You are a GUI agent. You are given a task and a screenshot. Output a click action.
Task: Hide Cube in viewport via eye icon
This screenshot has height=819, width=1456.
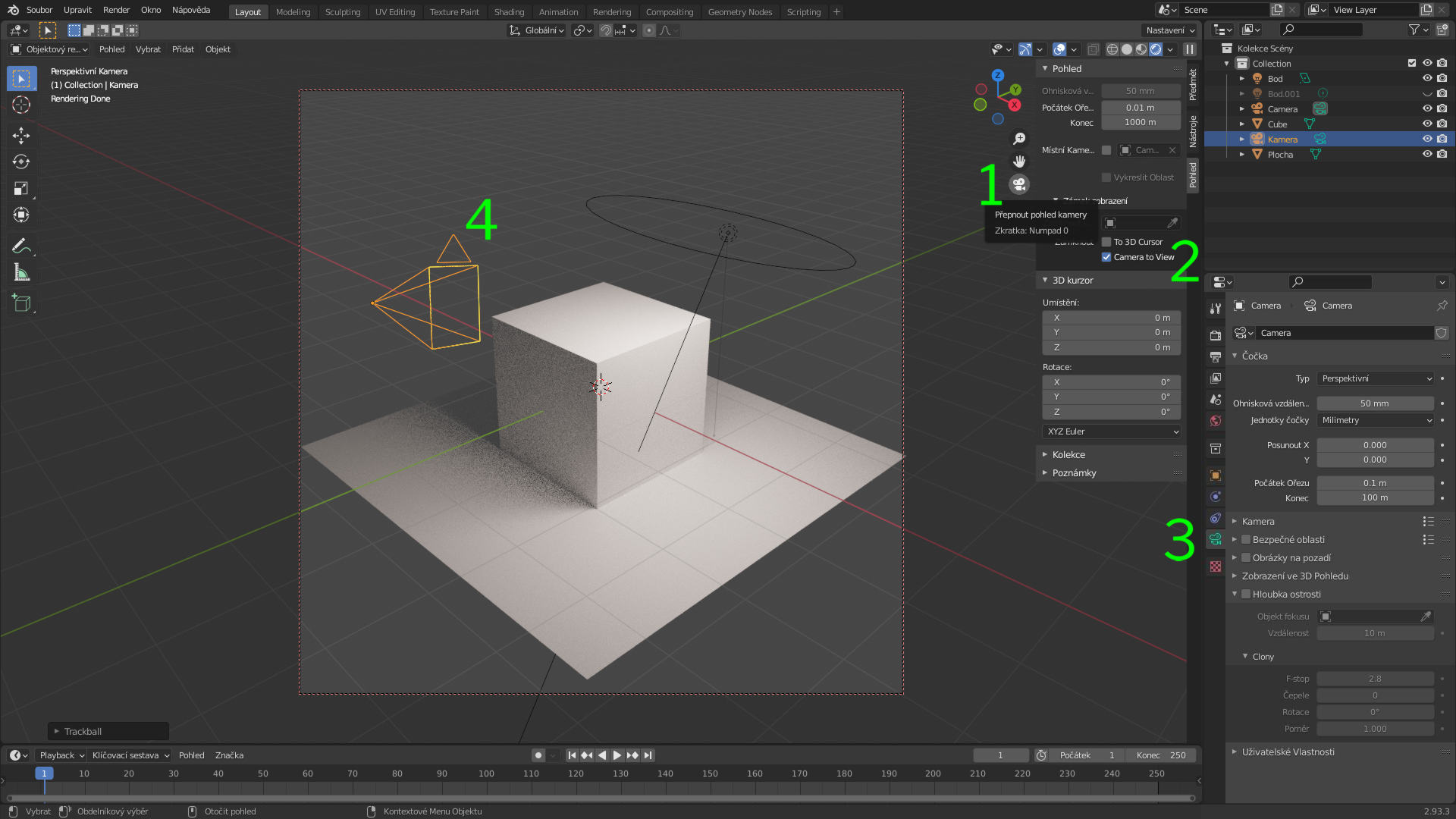(1427, 124)
